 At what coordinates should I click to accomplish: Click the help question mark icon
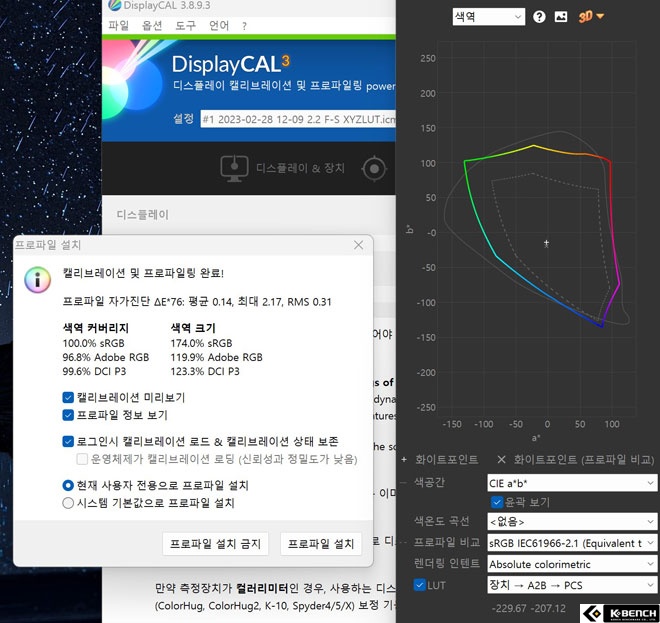point(539,17)
